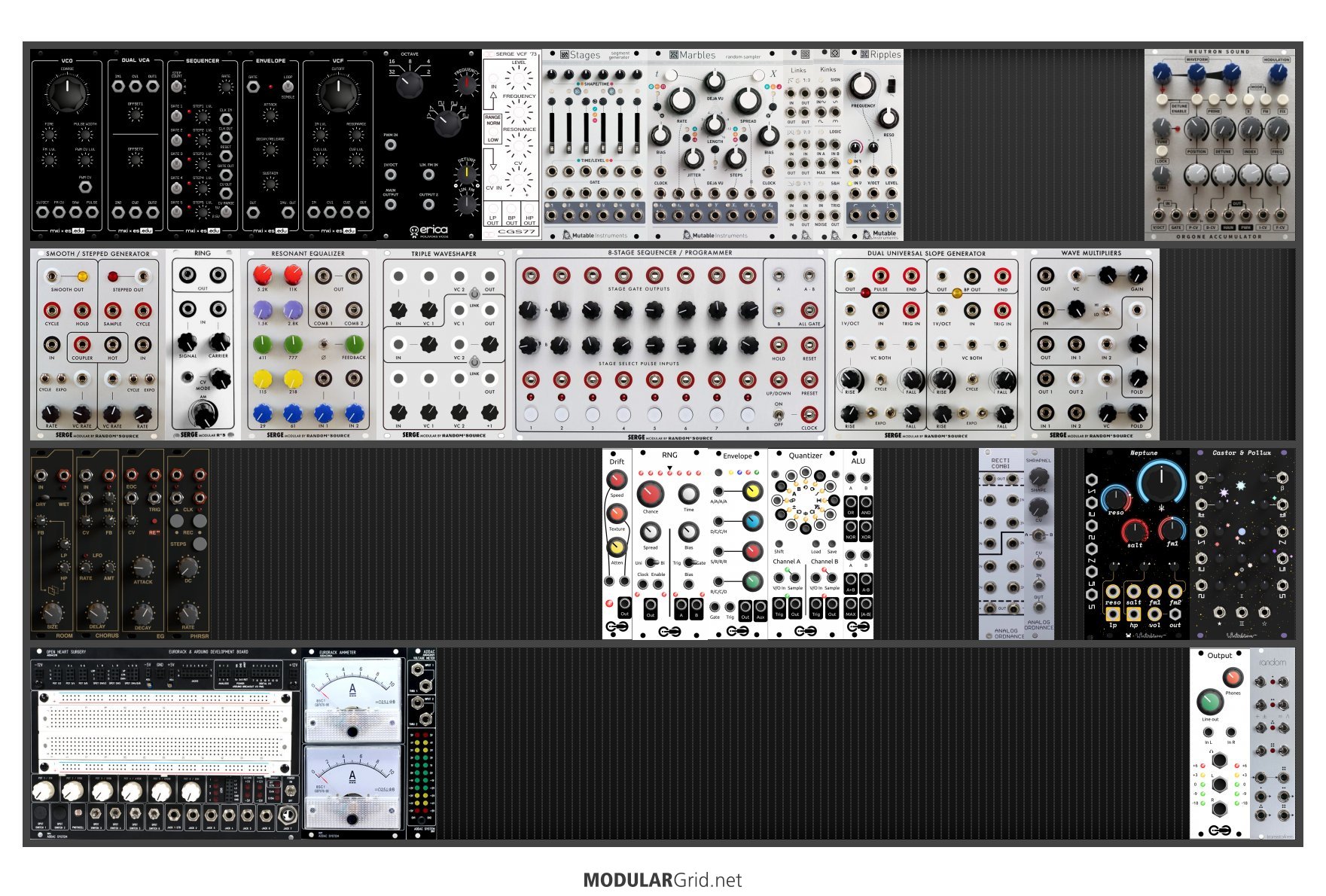
Task: Flip the Envelope Loop/Single switch
Action: [x=288, y=87]
